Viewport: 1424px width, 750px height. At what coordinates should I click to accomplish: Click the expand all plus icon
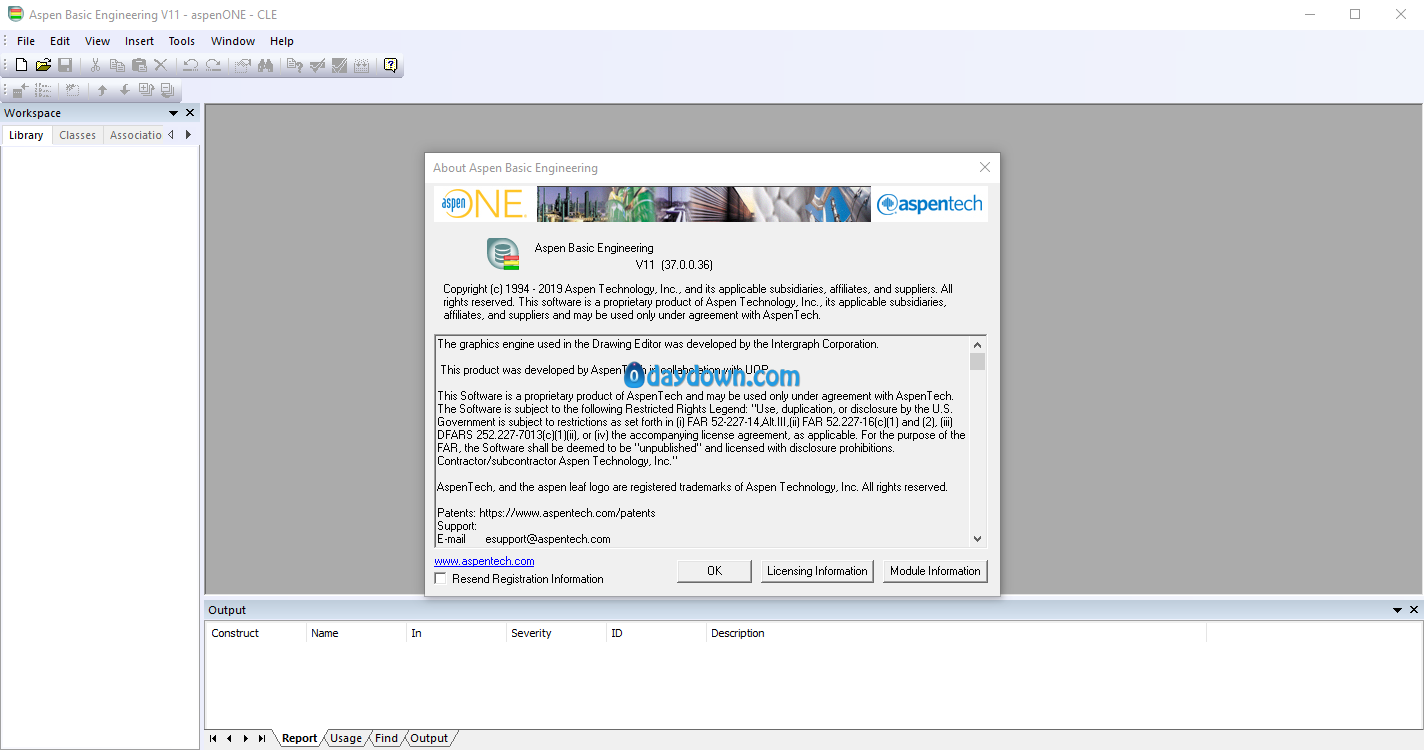click(146, 90)
